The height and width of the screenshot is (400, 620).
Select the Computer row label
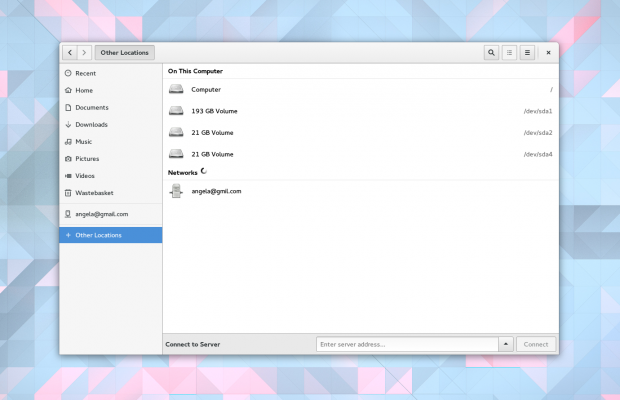click(206, 90)
